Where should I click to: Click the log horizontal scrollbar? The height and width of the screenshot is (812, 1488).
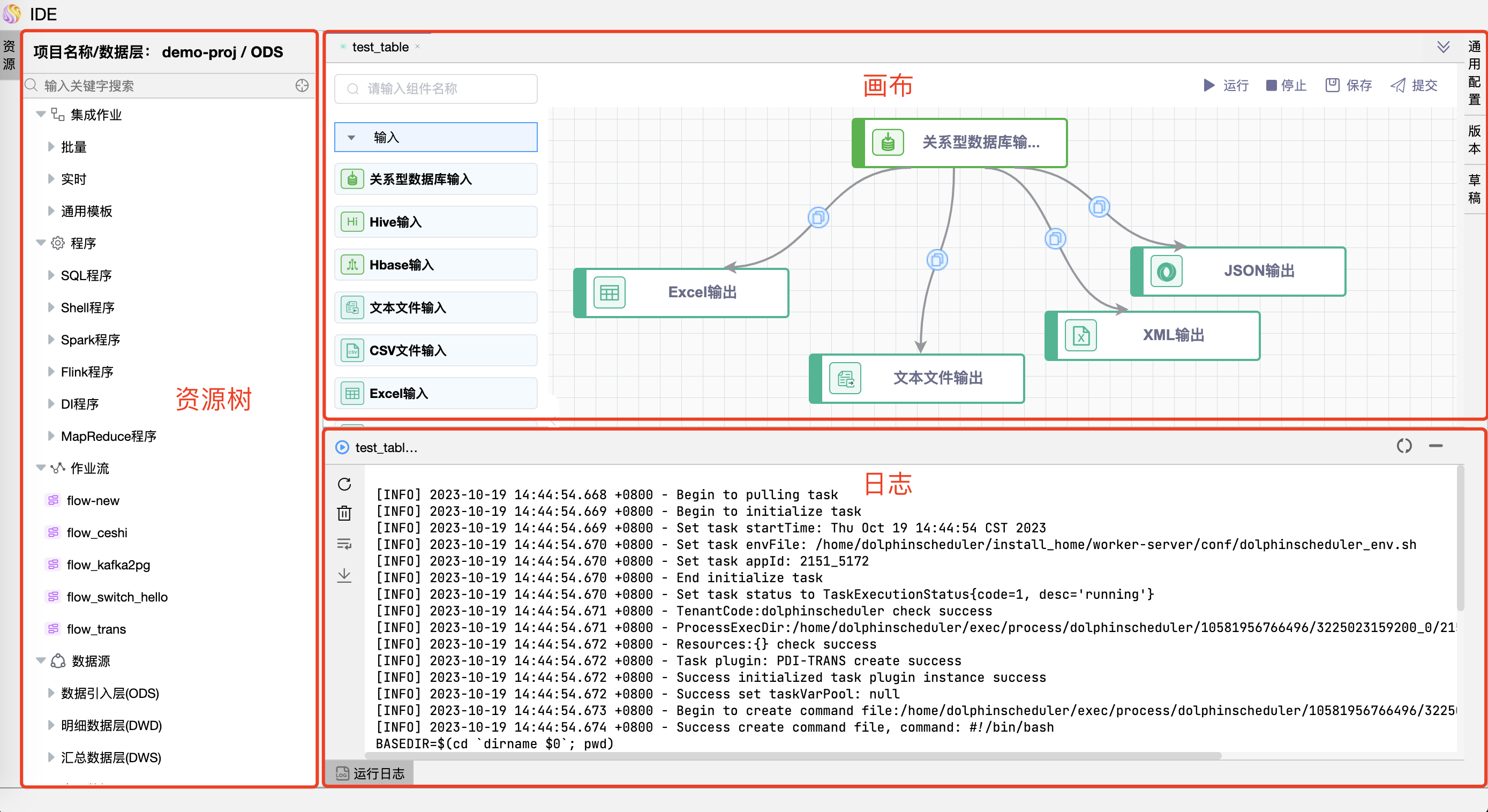(793, 755)
